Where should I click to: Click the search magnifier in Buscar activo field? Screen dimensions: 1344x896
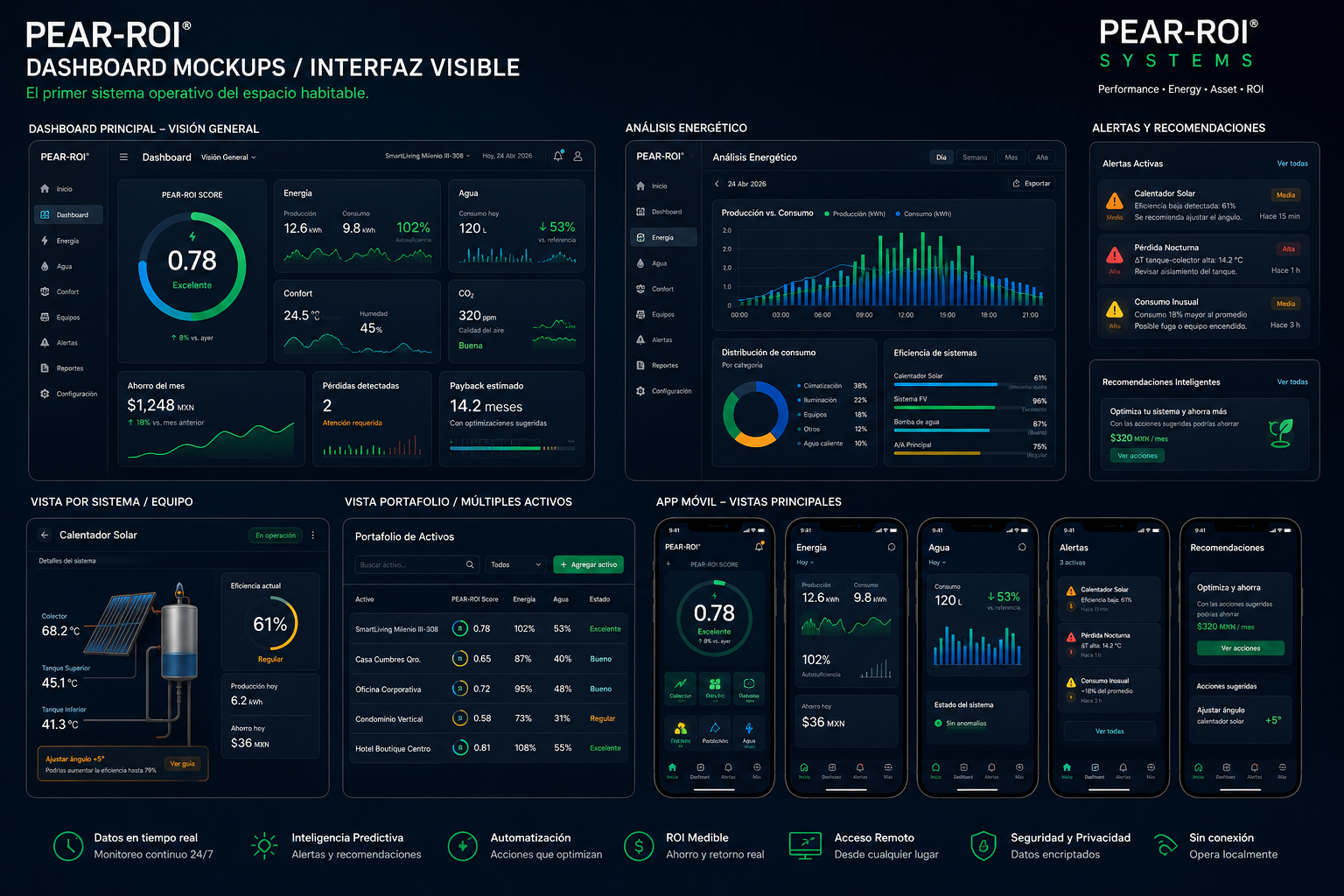(x=470, y=564)
